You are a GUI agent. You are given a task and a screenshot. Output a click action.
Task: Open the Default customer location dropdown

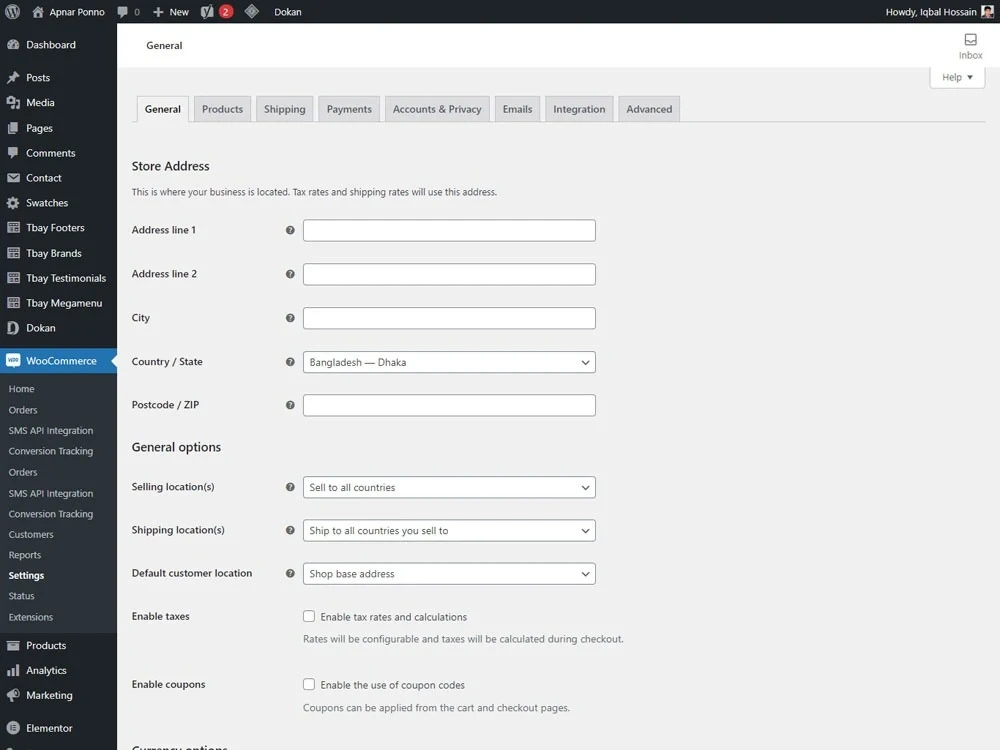(x=448, y=573)
